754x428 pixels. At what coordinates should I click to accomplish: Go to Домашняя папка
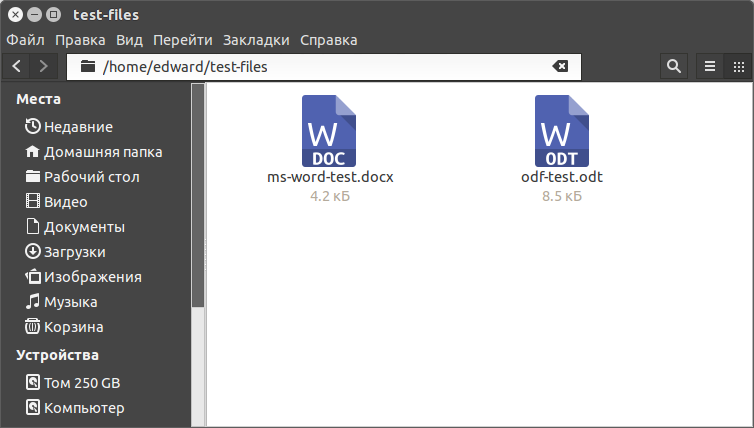[103, 152]
